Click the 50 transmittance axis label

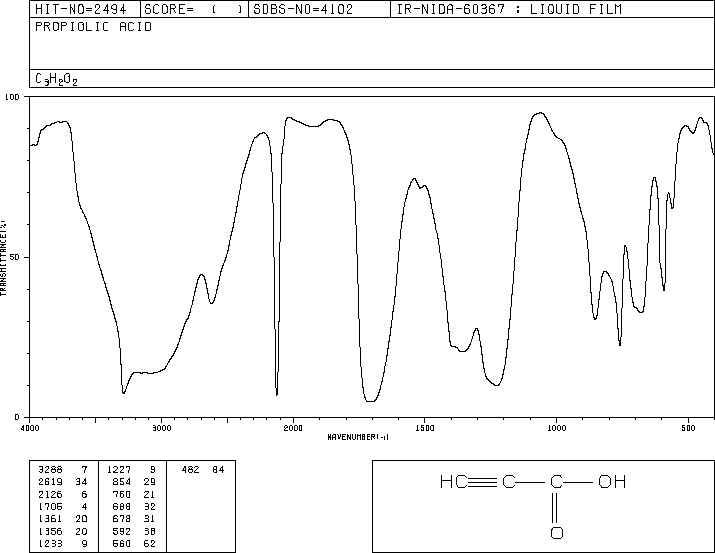14,257
